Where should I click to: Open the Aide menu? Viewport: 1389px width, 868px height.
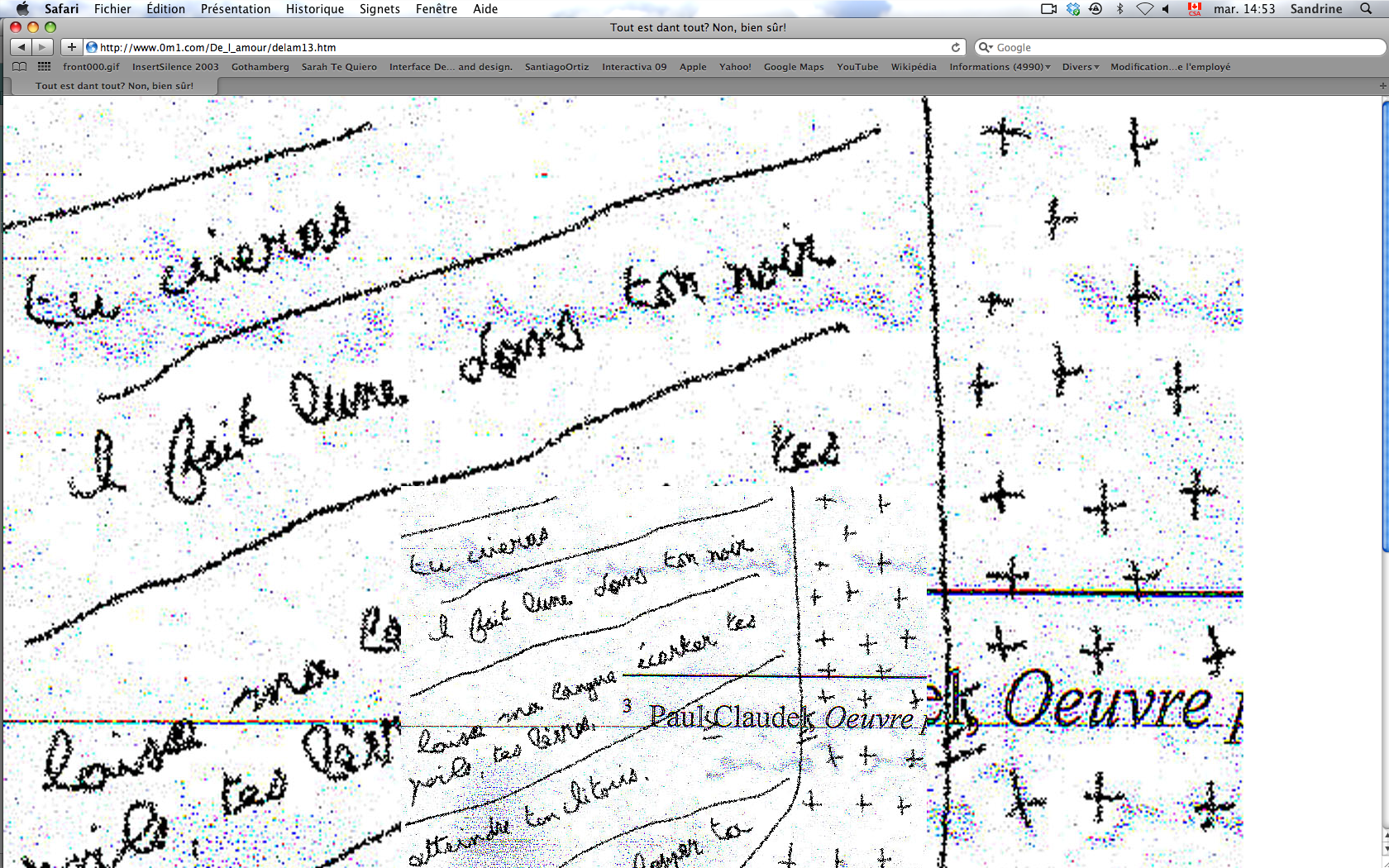pos(485,9)
